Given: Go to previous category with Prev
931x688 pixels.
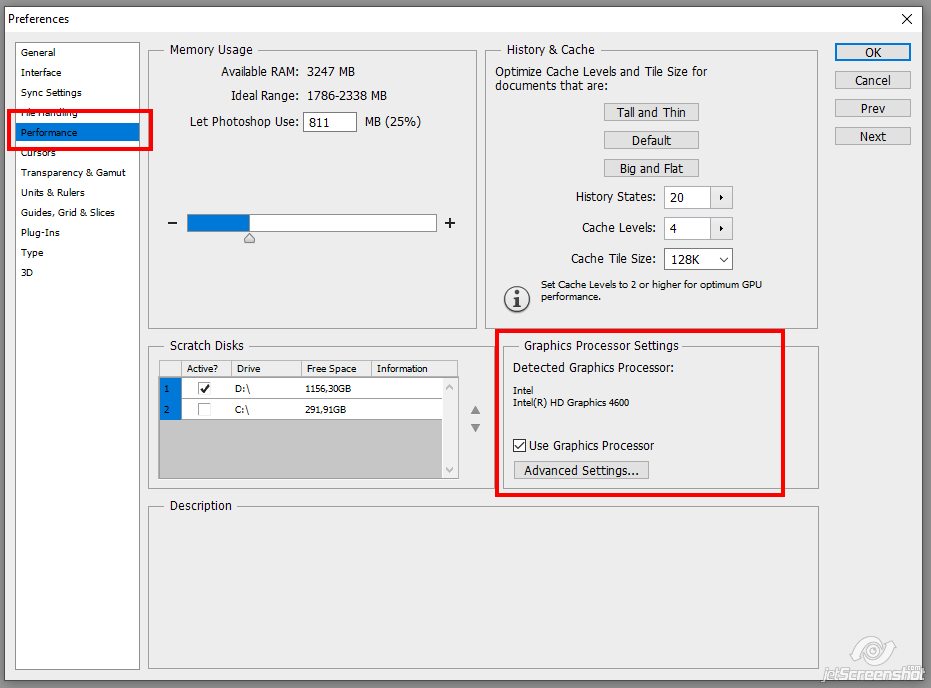Looking at the screenshot, I should coord(872,108).
